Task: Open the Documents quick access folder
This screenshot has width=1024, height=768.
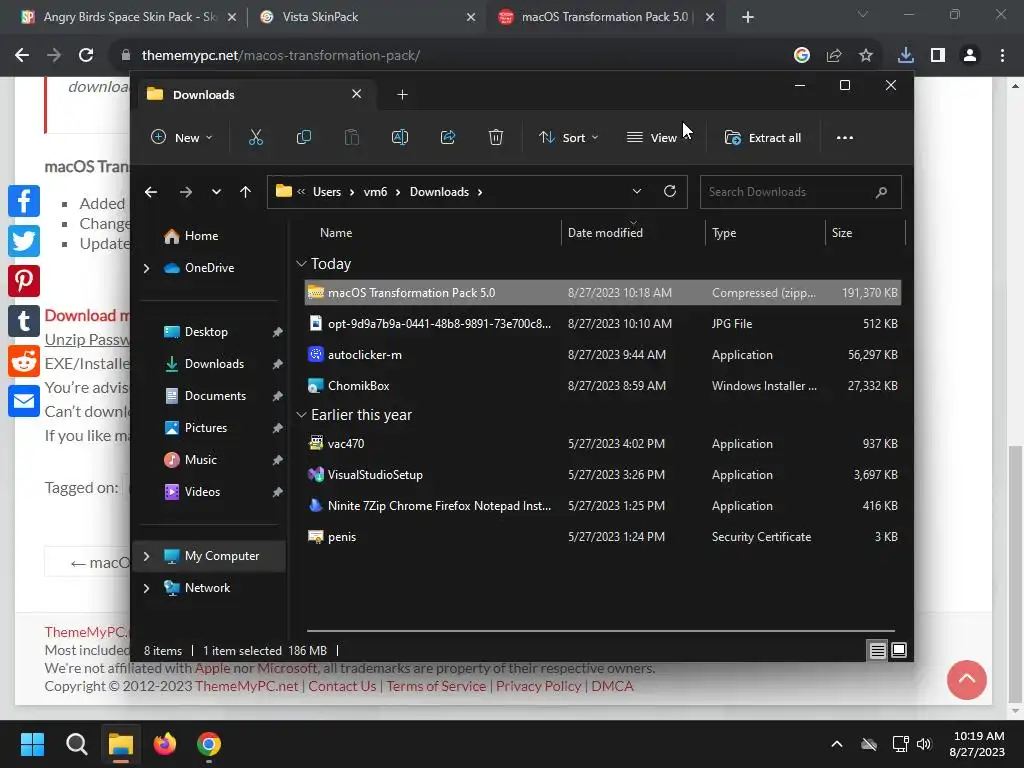Action: click(206, 396)
